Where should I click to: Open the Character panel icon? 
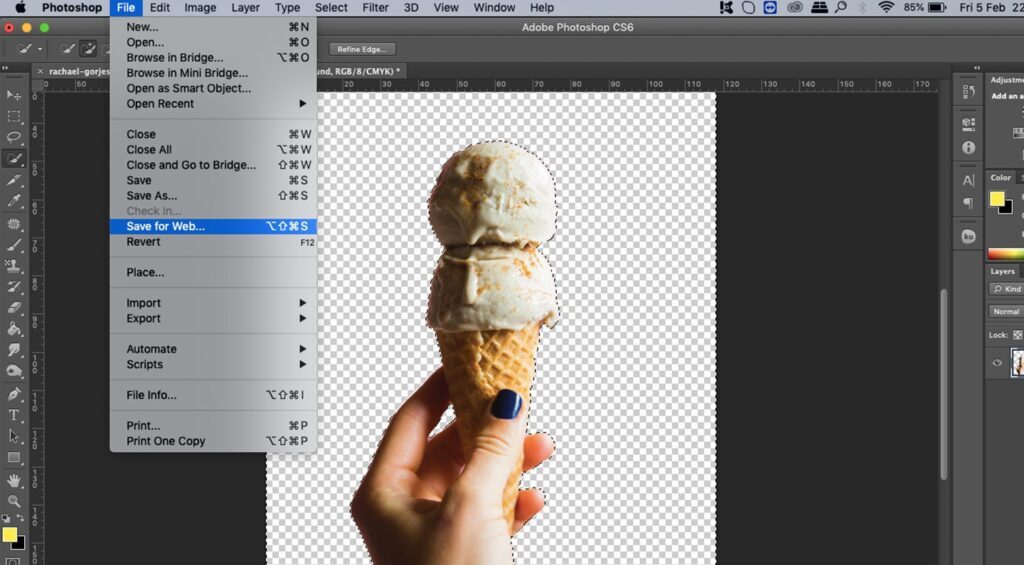[x=968, y=181]
